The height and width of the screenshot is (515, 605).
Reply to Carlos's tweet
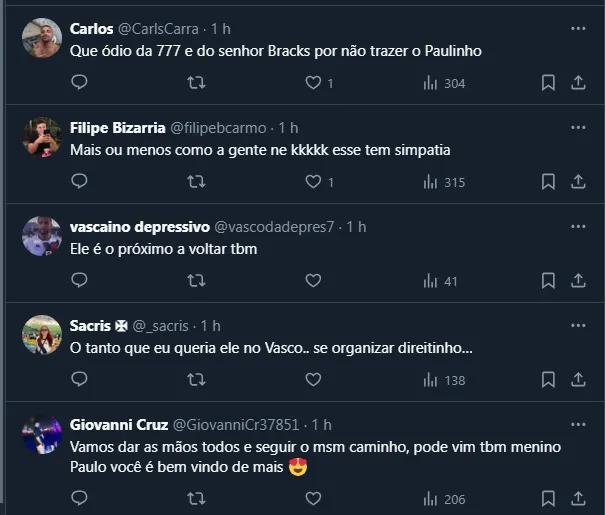tap(79, 83)
